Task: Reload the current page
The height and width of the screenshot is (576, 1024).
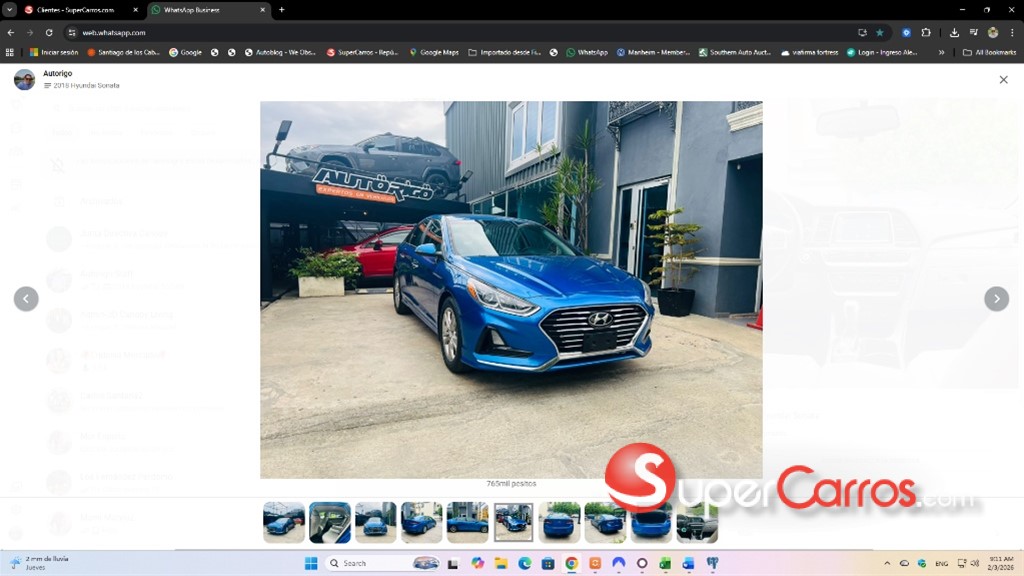Action: 49,32
